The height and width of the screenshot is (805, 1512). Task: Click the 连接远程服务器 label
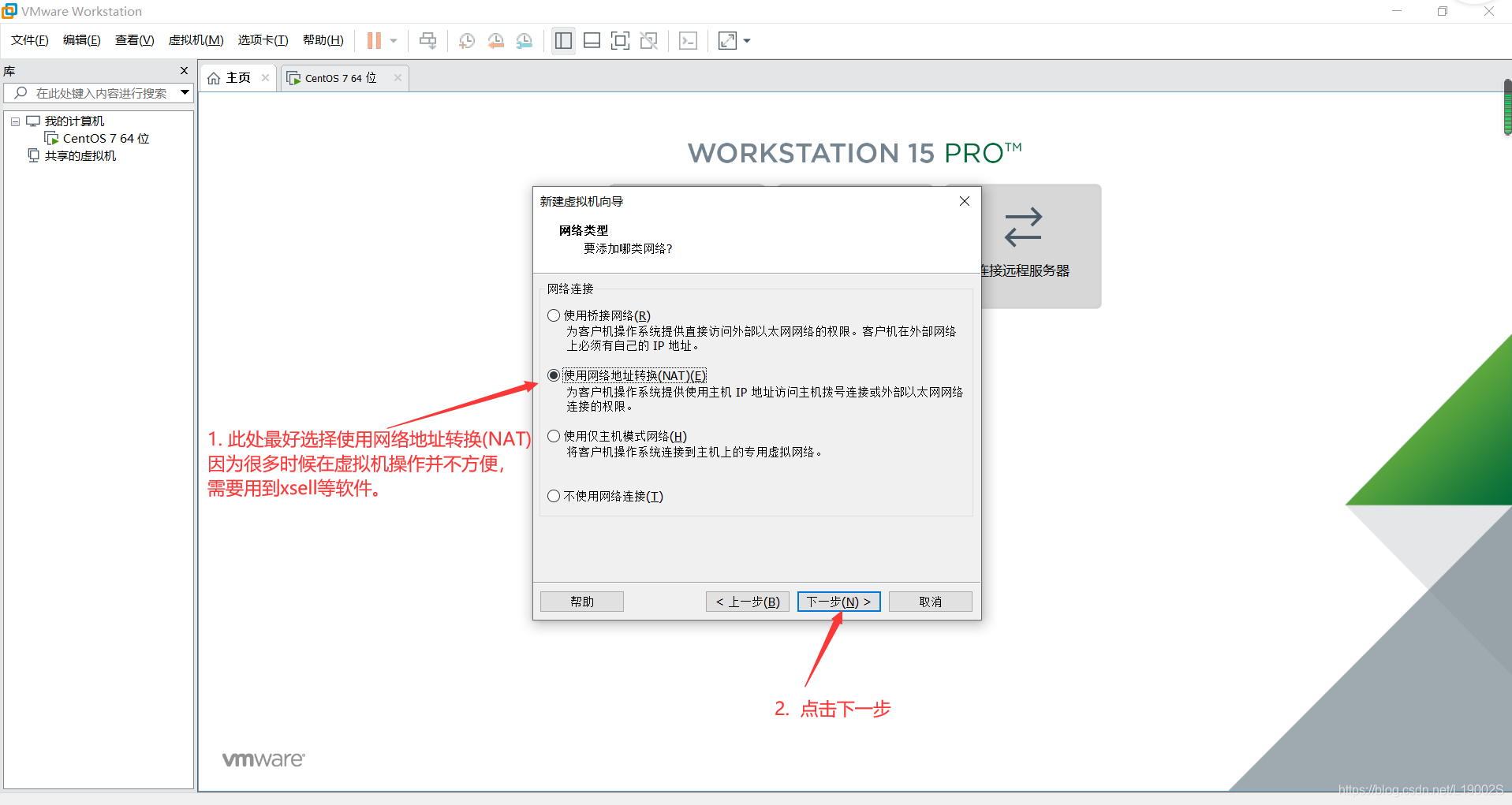click(x=1025, y=270)
